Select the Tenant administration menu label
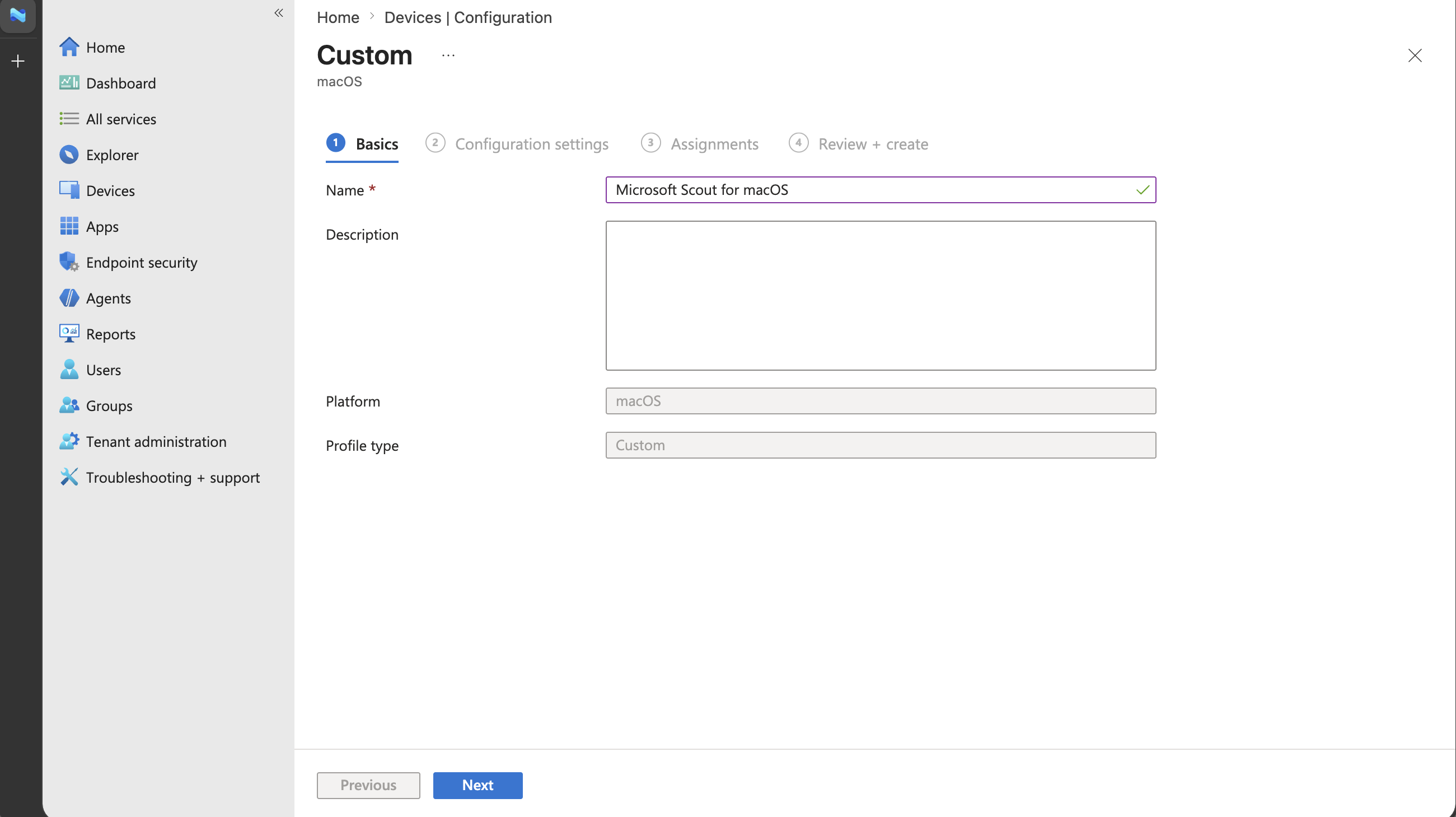This screenshot has width=1456, height=817. tap(156, 442)
